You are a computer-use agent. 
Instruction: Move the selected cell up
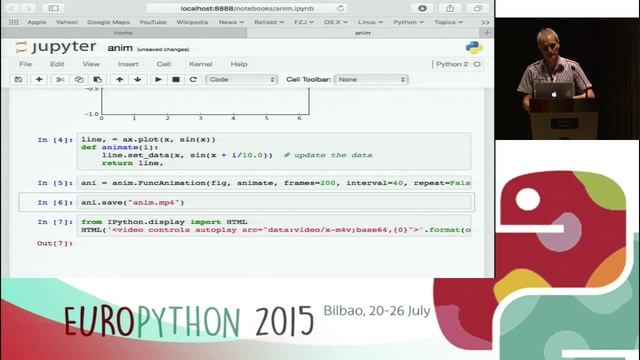coord(119,80)
